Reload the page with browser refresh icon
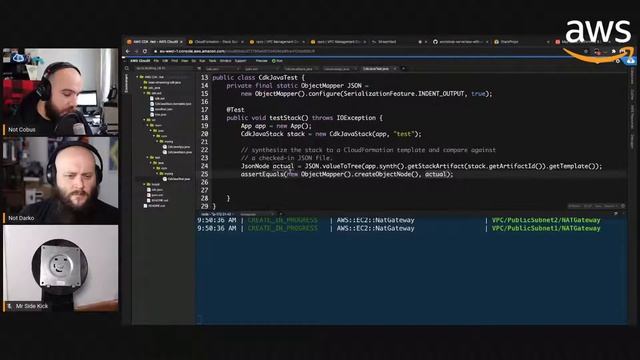This screenshot has width=640, height=360. (145, 51)
